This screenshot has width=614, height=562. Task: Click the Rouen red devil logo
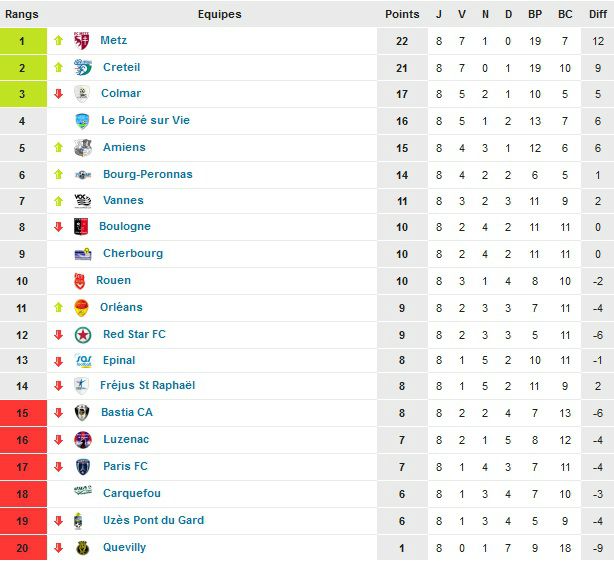coord(79,281)
